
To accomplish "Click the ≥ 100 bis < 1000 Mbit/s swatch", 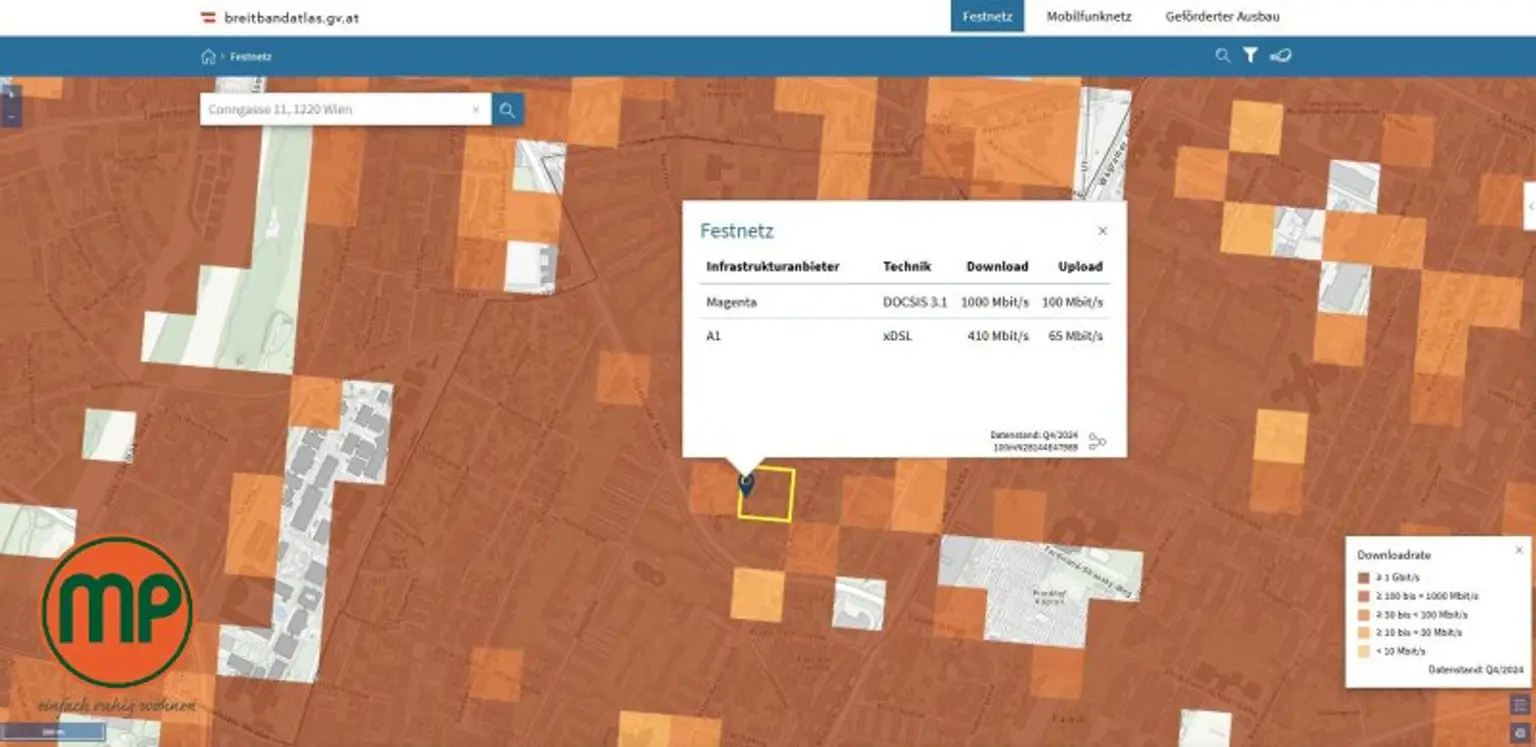I will tap(1363, 596).
